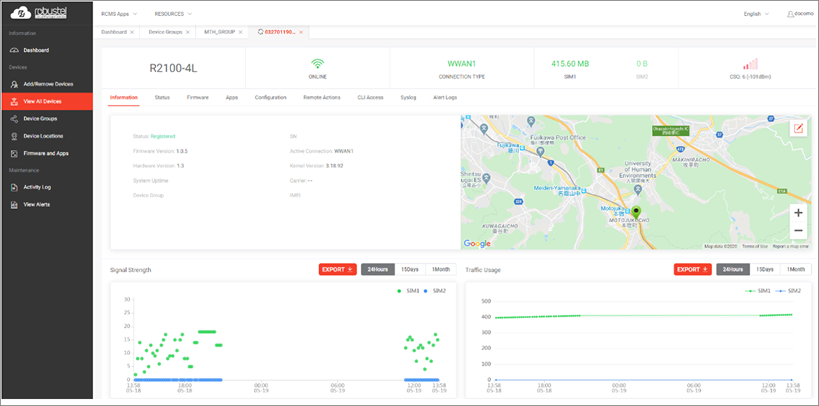Show Signal Strength for 15Days
819x406 pixels.
410,270
